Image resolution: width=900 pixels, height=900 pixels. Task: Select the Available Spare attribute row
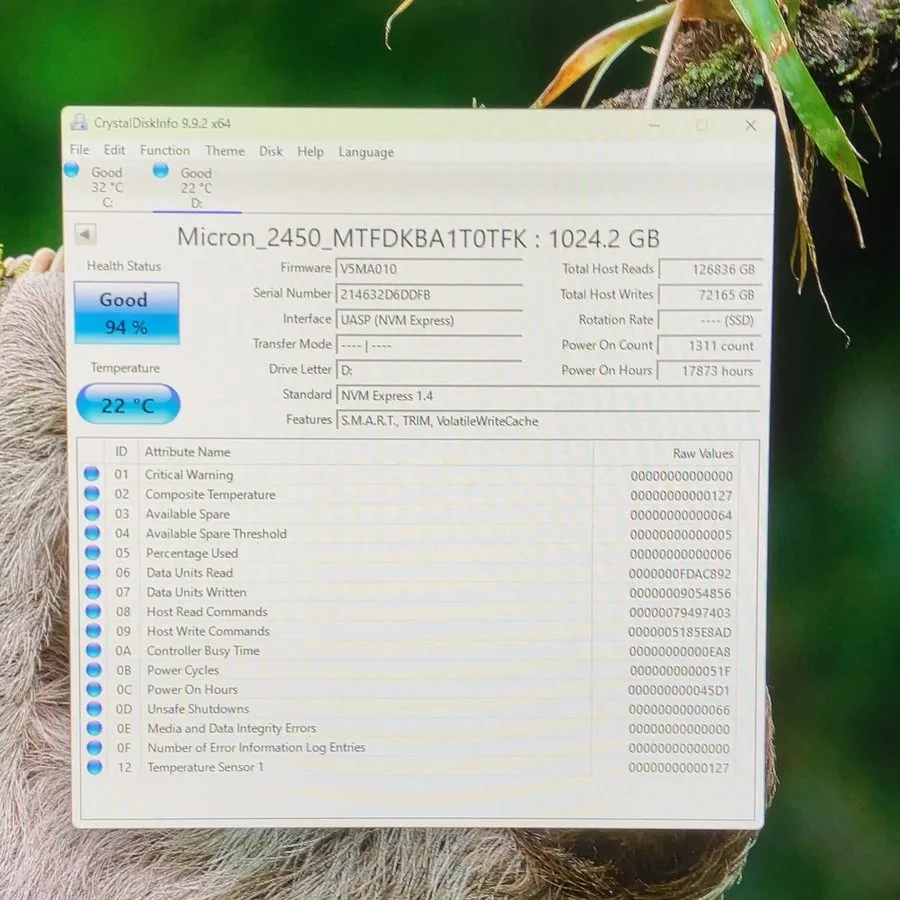tap(409, 514)
